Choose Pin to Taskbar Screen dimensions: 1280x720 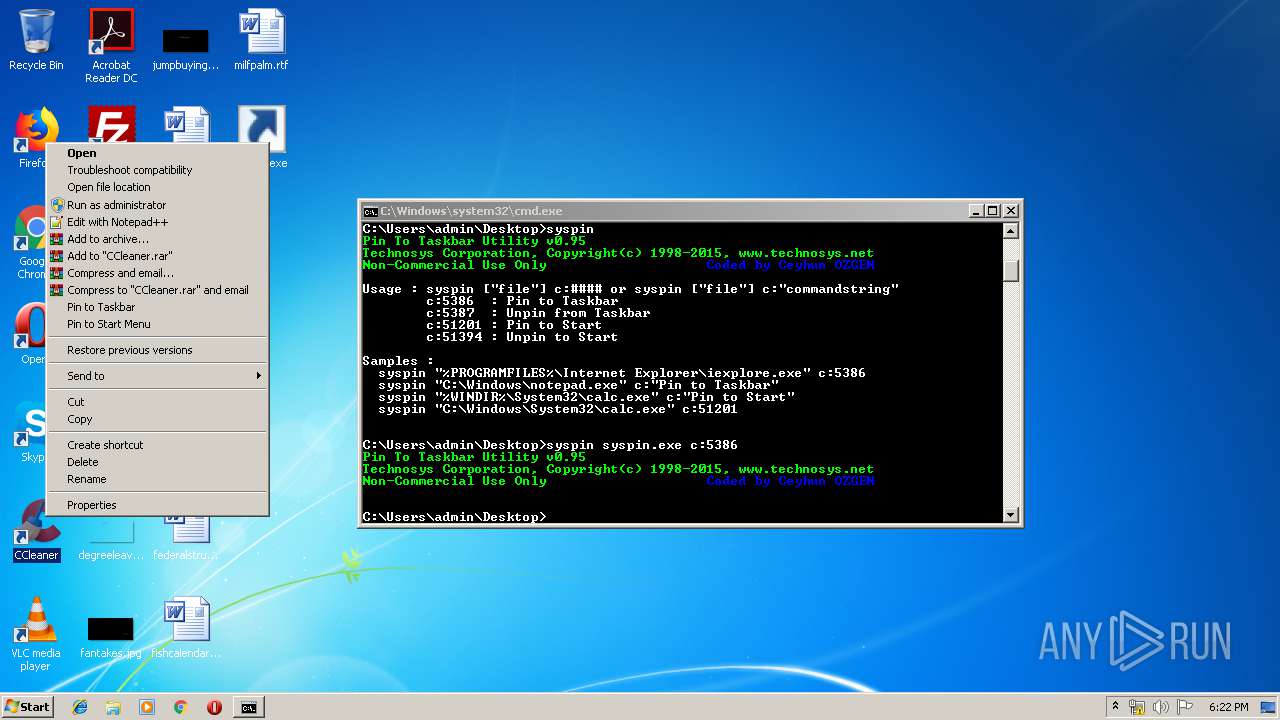click(x=157, y=307)
